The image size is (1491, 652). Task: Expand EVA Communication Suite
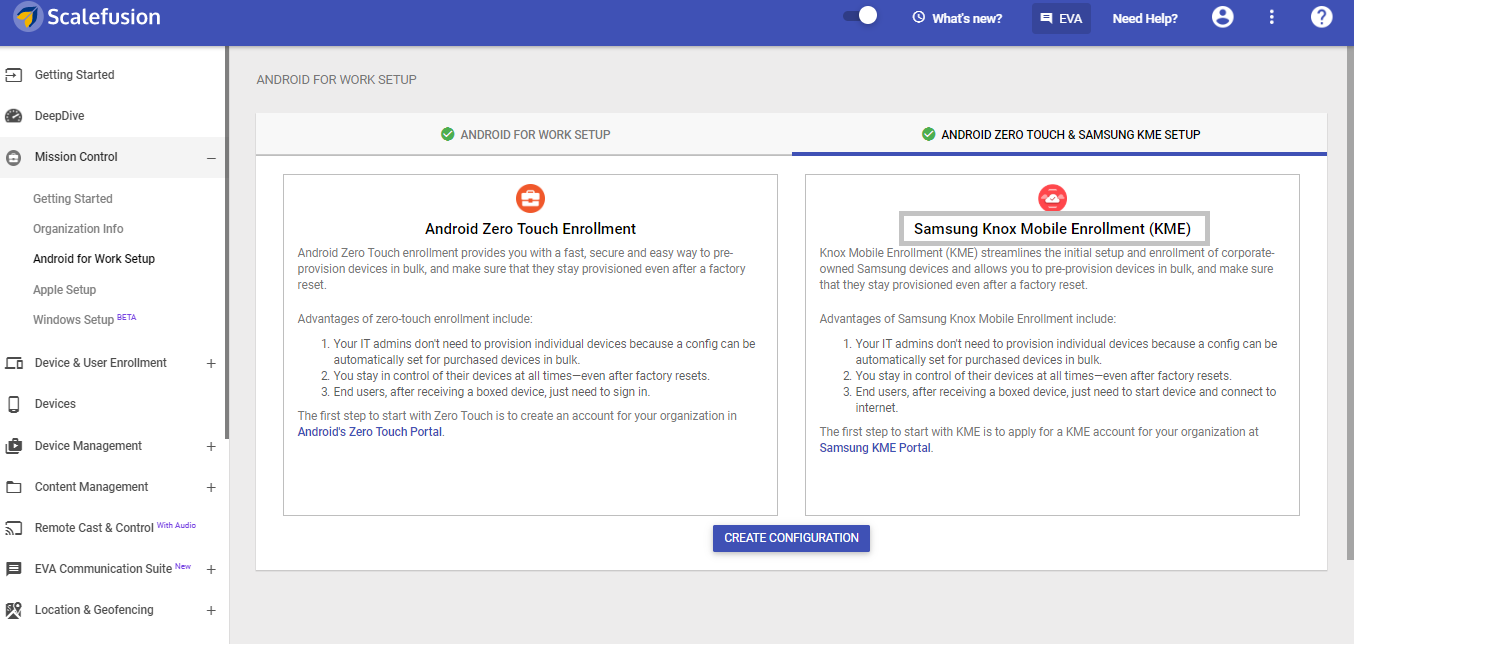[x=211, y=569]
